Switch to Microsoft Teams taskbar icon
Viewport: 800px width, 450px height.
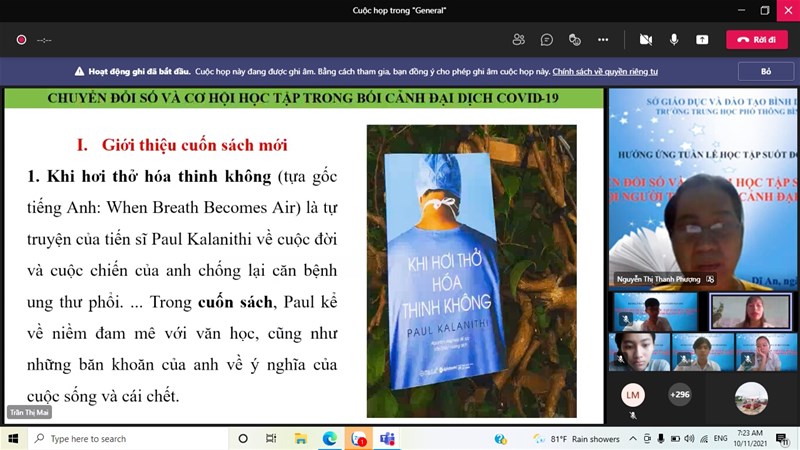(387, 438)
